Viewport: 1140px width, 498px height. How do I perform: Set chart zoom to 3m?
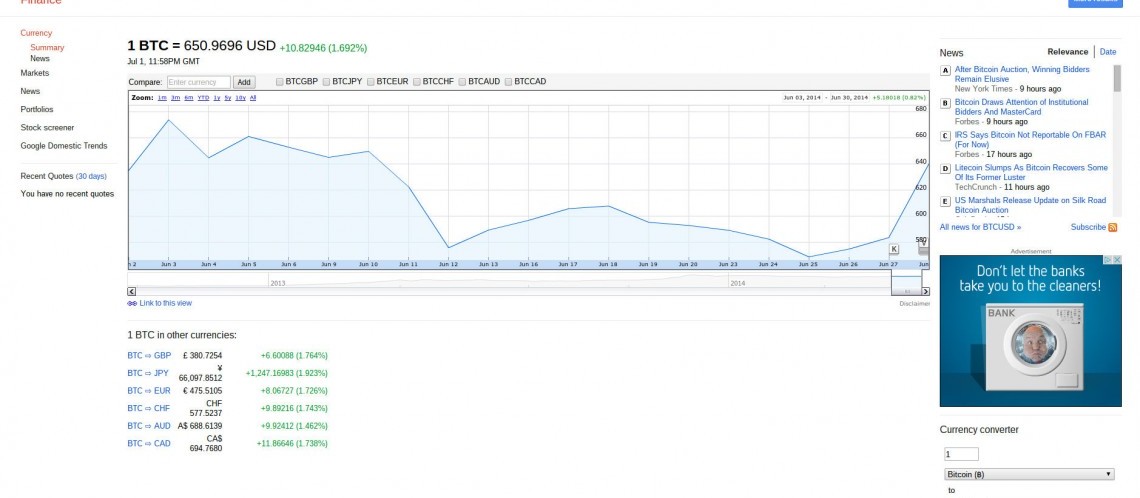pyautogui.click(x=175, y=97)
